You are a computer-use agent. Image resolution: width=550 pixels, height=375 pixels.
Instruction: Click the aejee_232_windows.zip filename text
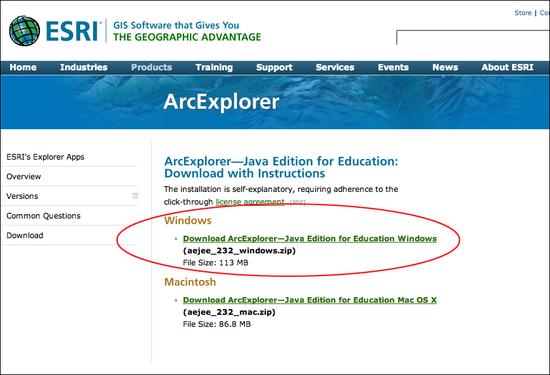[239, 251]
